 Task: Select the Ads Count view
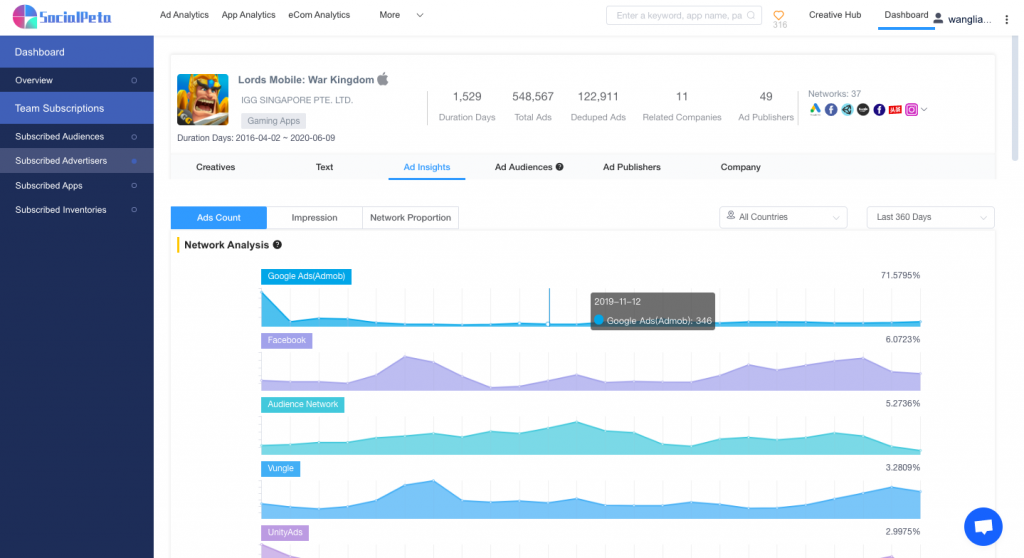(x=219, y=218)
